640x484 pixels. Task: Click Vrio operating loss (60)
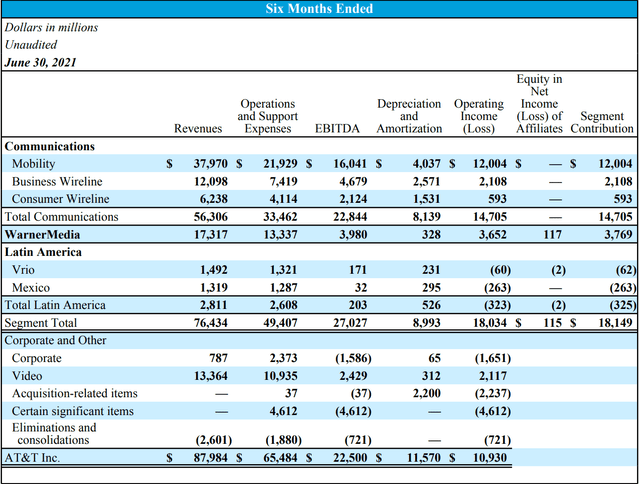pos(500,270)
